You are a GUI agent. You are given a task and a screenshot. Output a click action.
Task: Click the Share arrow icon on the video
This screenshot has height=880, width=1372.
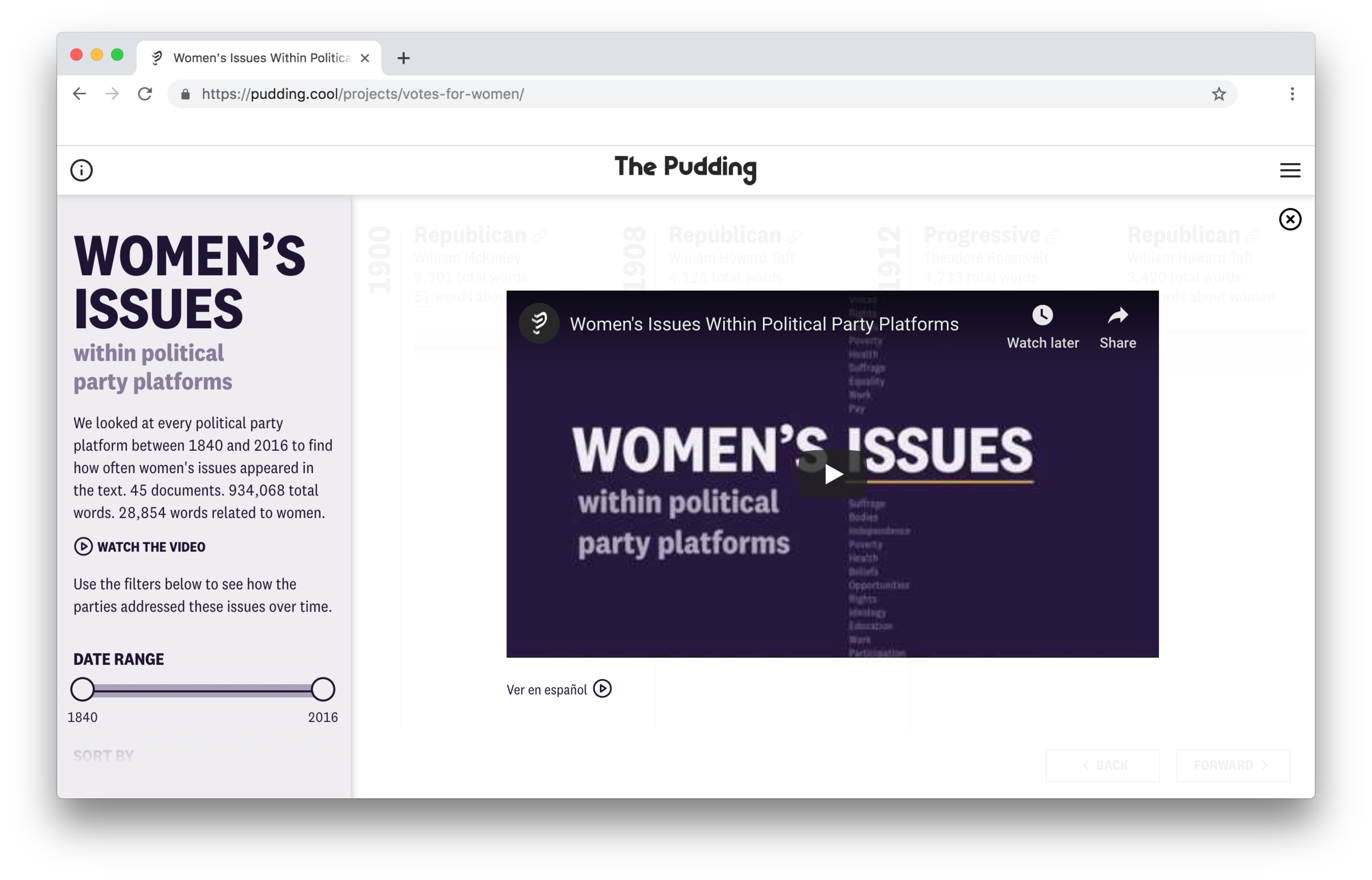(x=1118, y=316)
